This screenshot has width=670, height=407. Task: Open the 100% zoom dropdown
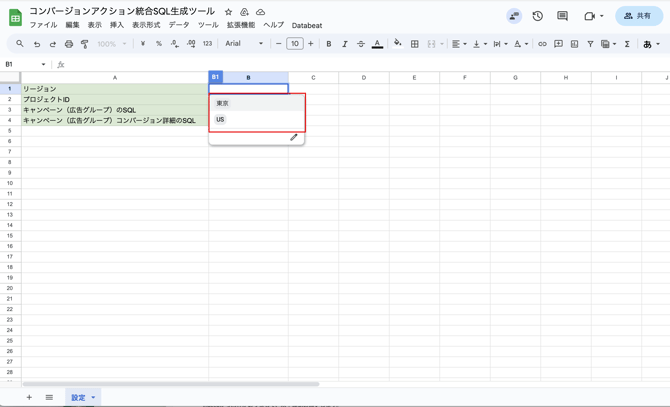(111, 44)
